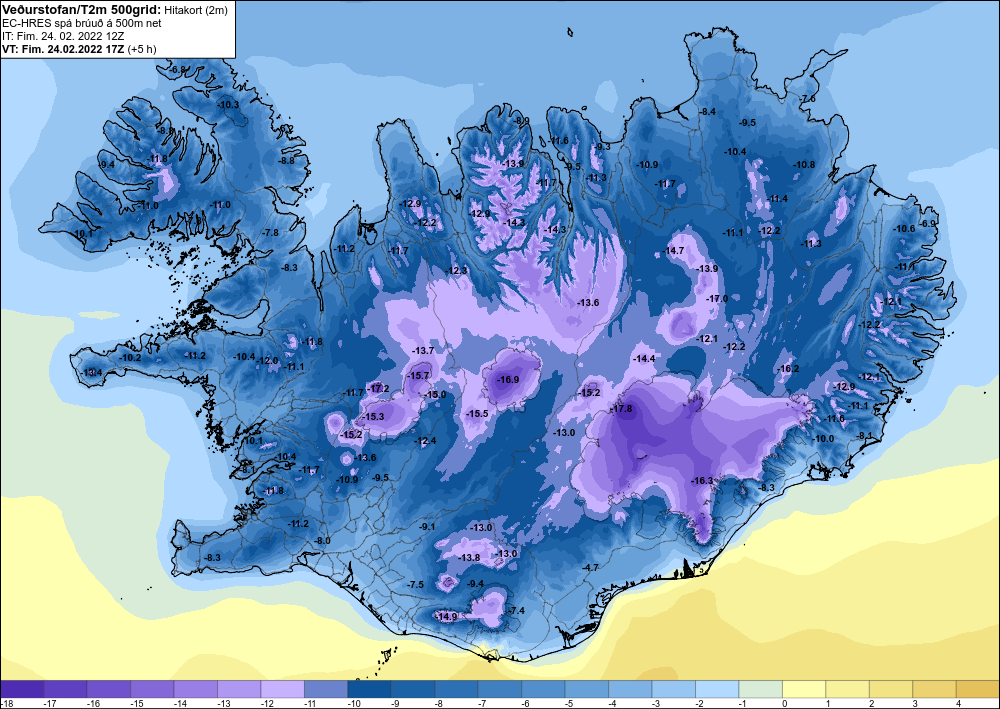This screenshot has height=709, width=1000.
Task: Click the -12.4 temperature label
Action: tap(425, 441)
